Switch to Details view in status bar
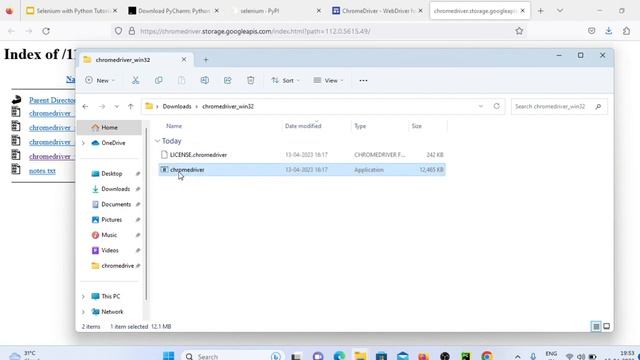 596,326
